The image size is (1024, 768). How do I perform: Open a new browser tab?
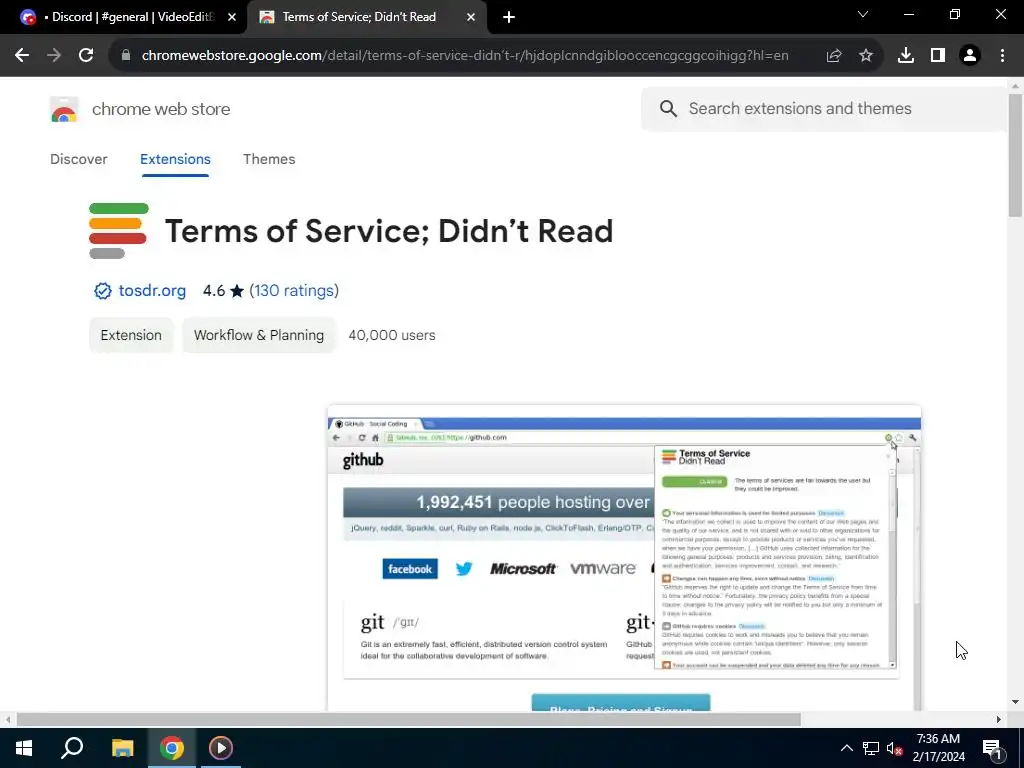click(x=509, y=18)
